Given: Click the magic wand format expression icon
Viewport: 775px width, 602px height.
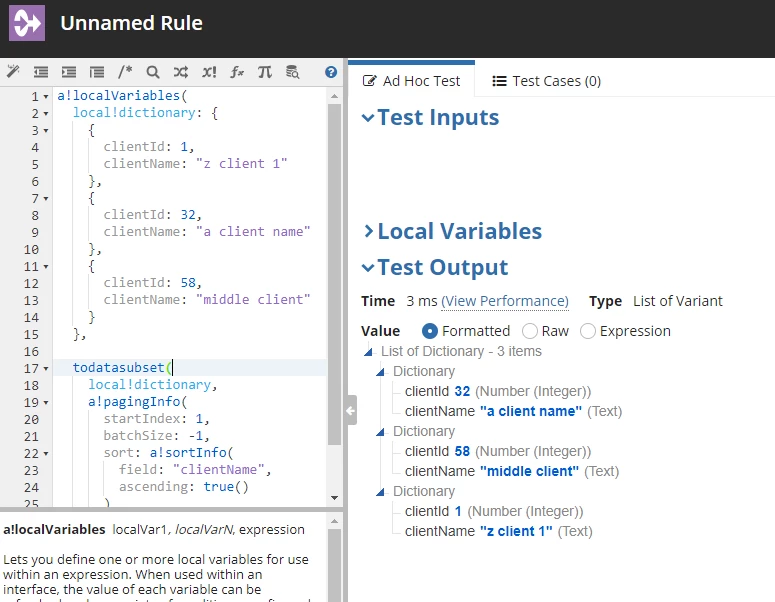Looking at the screenshot, I should [x=13, y=72].
